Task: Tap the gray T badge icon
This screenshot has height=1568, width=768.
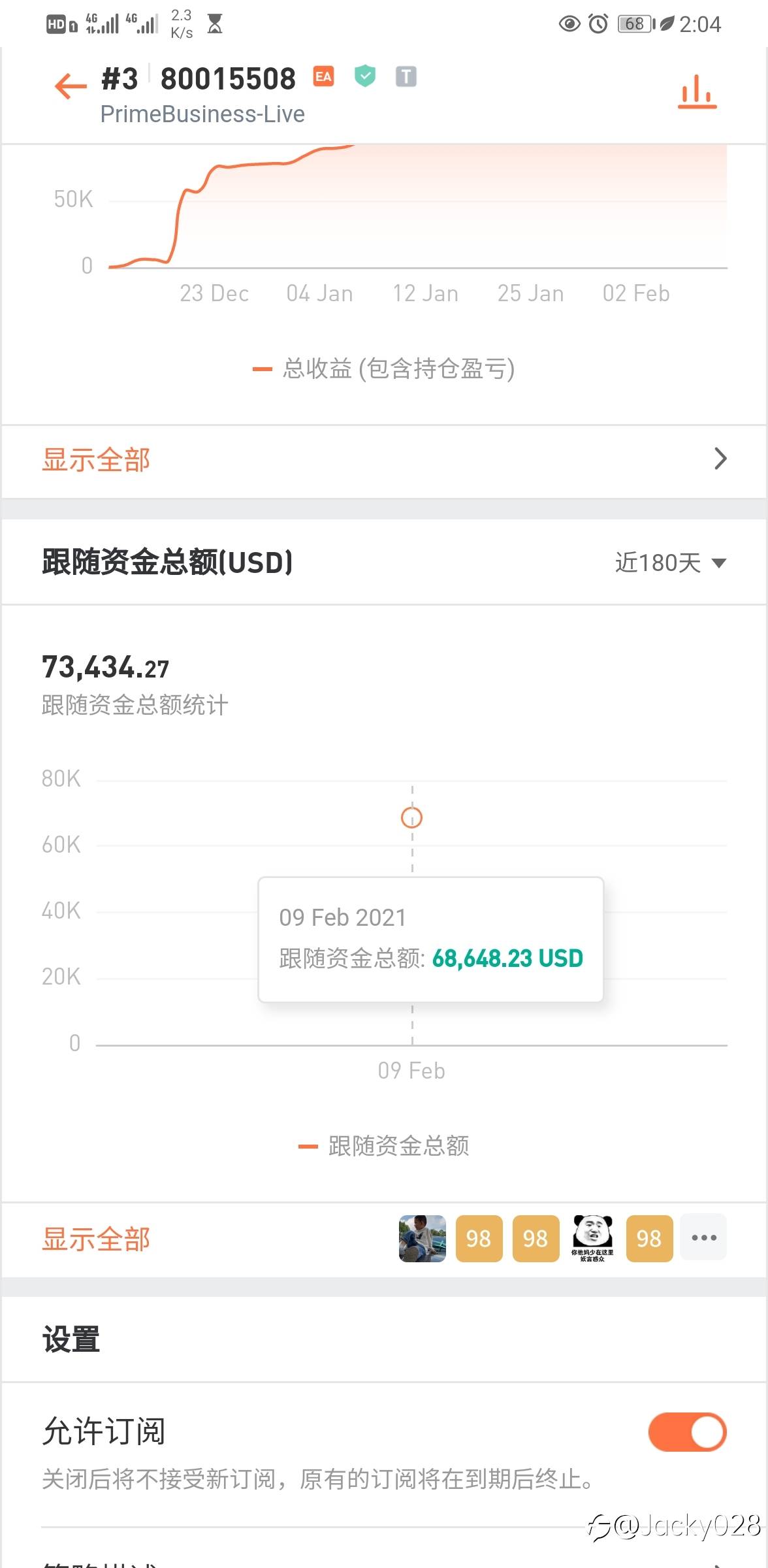Action: click(406, 77)
